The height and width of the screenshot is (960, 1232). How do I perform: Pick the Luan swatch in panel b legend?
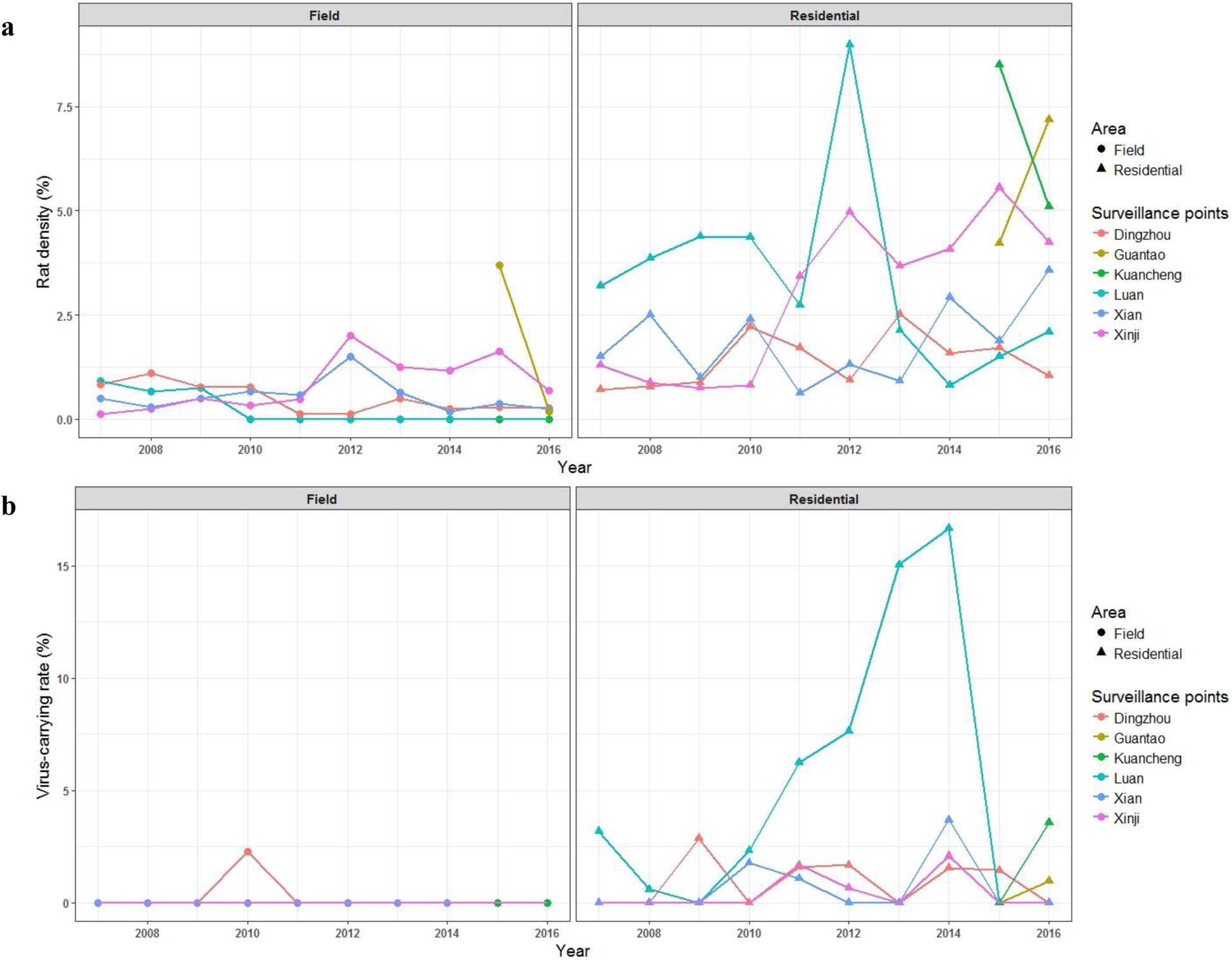click(x=1102, y=778)
